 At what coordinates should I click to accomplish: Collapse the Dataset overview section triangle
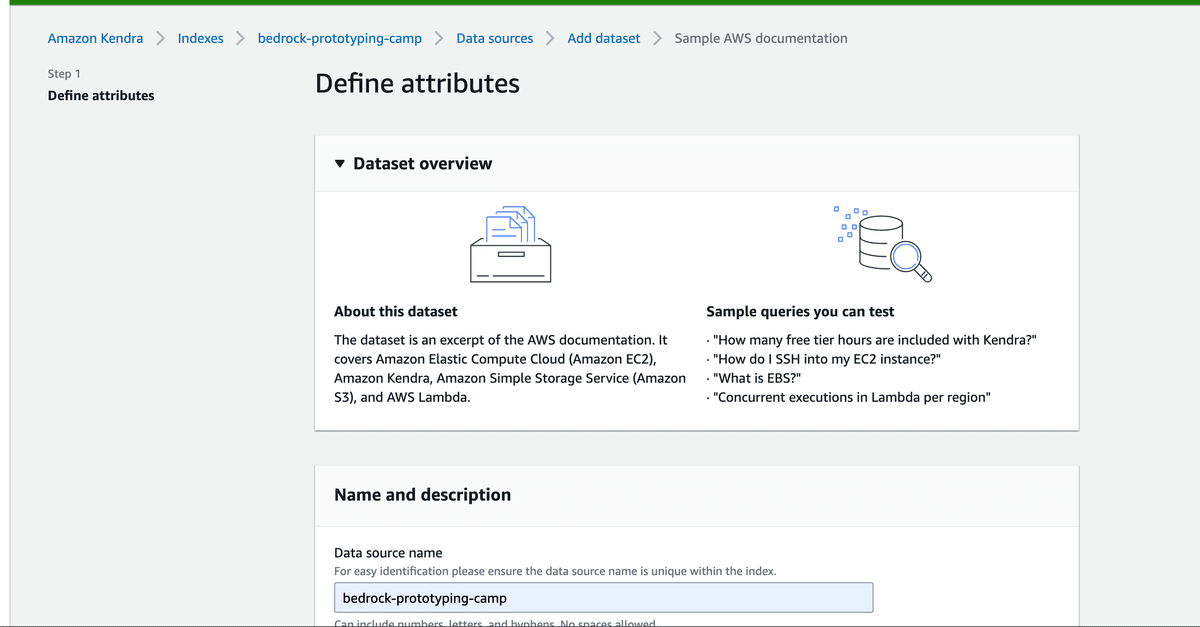[x=341, y=164]
